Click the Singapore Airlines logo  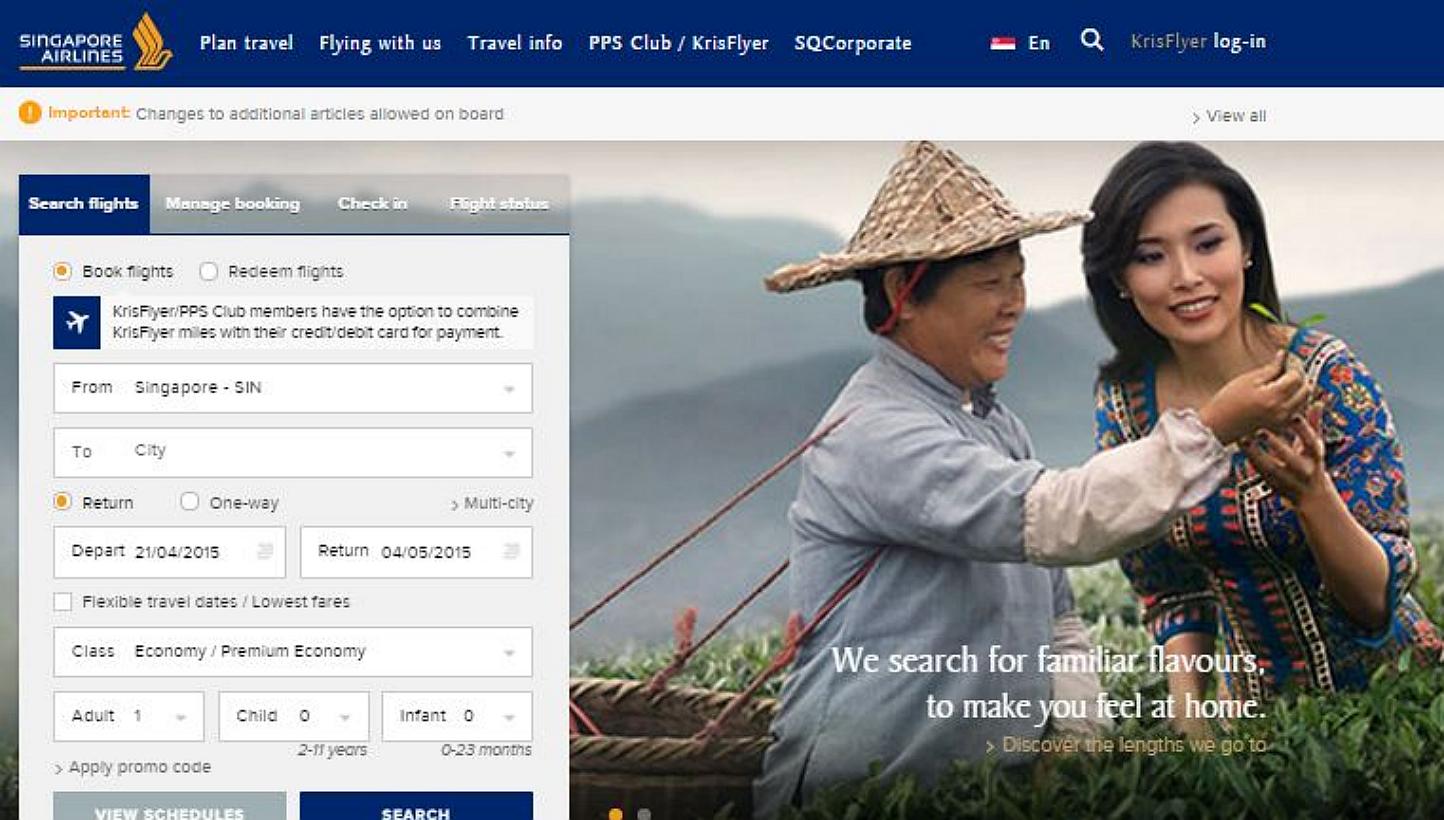(96, 42)
